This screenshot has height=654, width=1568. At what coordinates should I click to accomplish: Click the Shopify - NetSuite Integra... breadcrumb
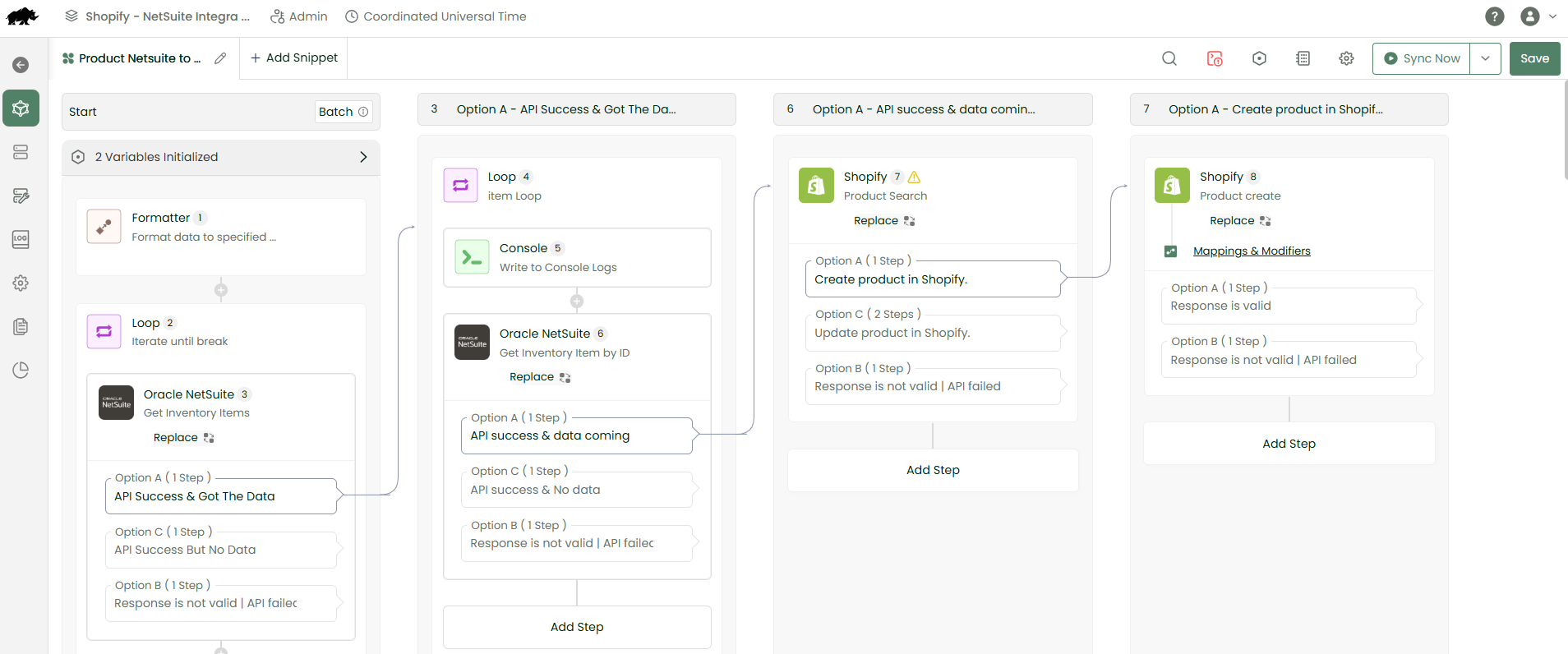tap(158, 16)
